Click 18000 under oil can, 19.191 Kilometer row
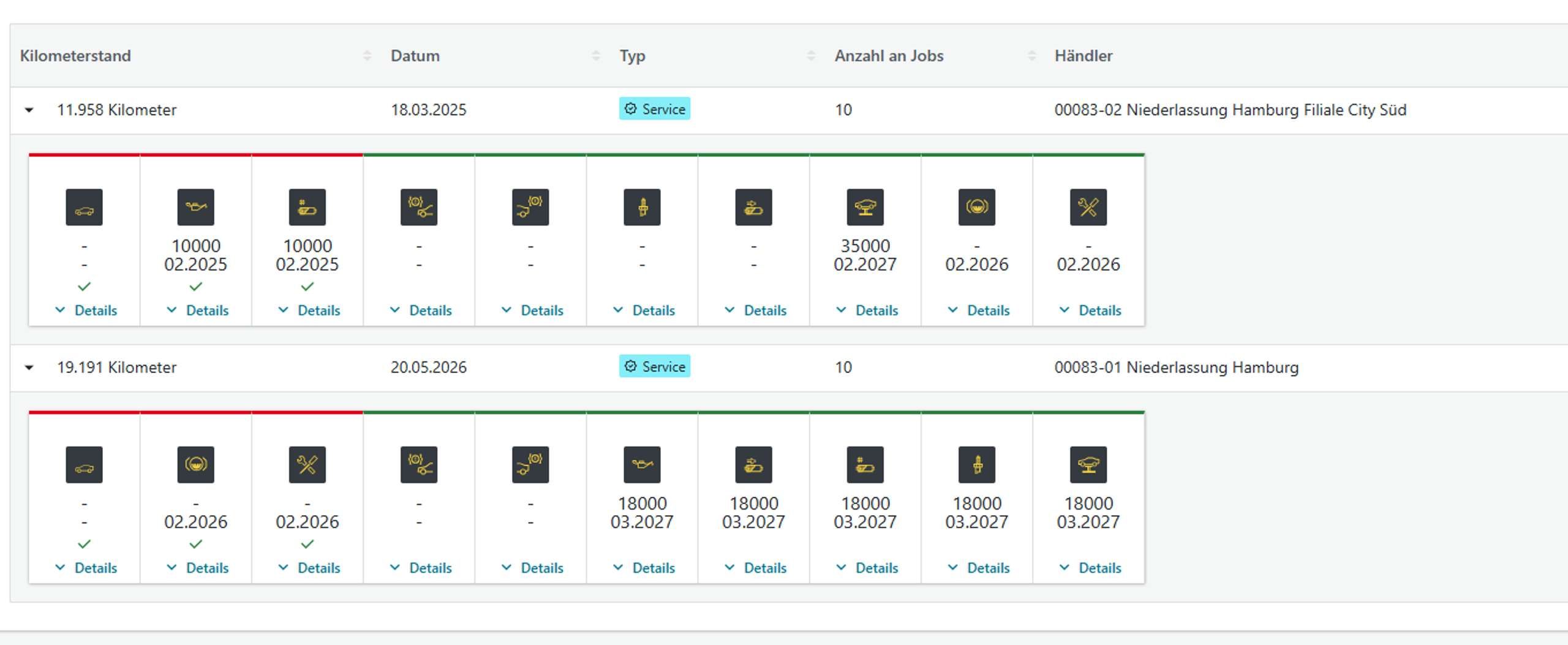Viewport: 1568px width, 645px height. pyautogui.click(x=642, y=504)
